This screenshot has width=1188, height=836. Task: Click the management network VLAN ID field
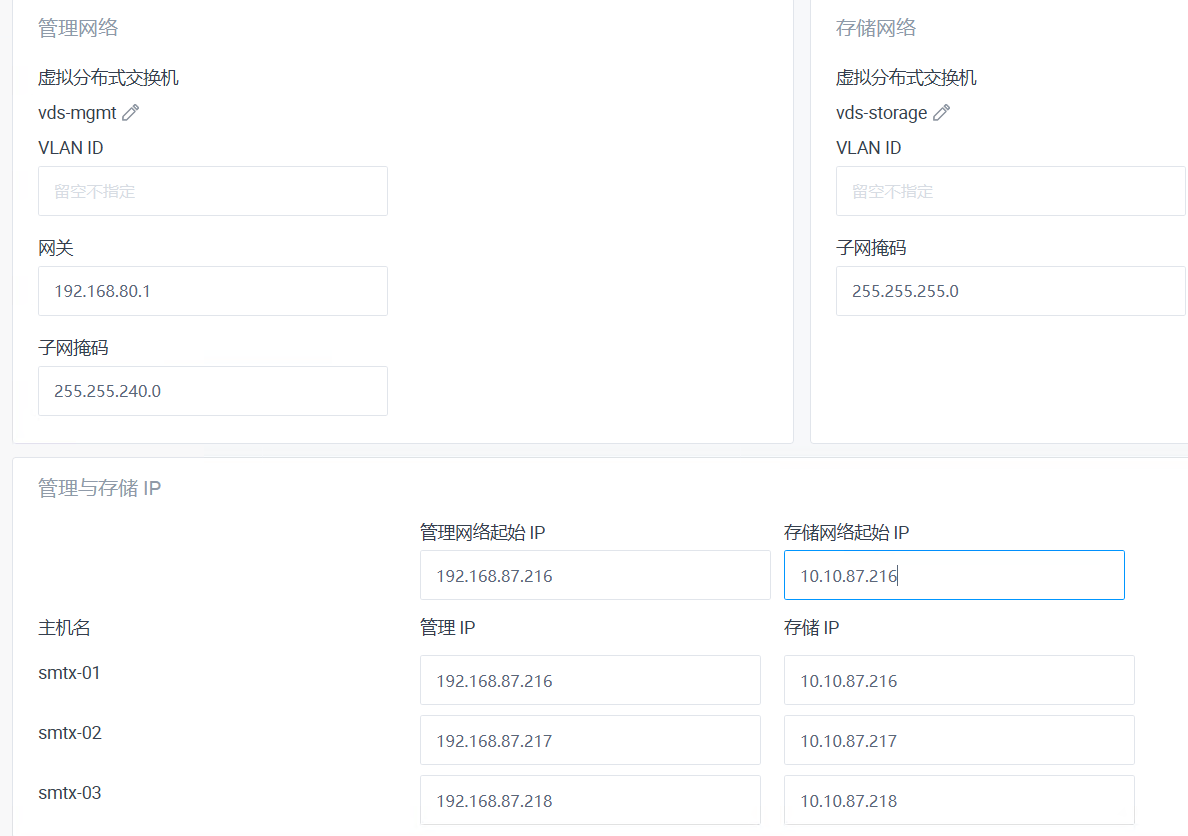click(x=213, y=191)
